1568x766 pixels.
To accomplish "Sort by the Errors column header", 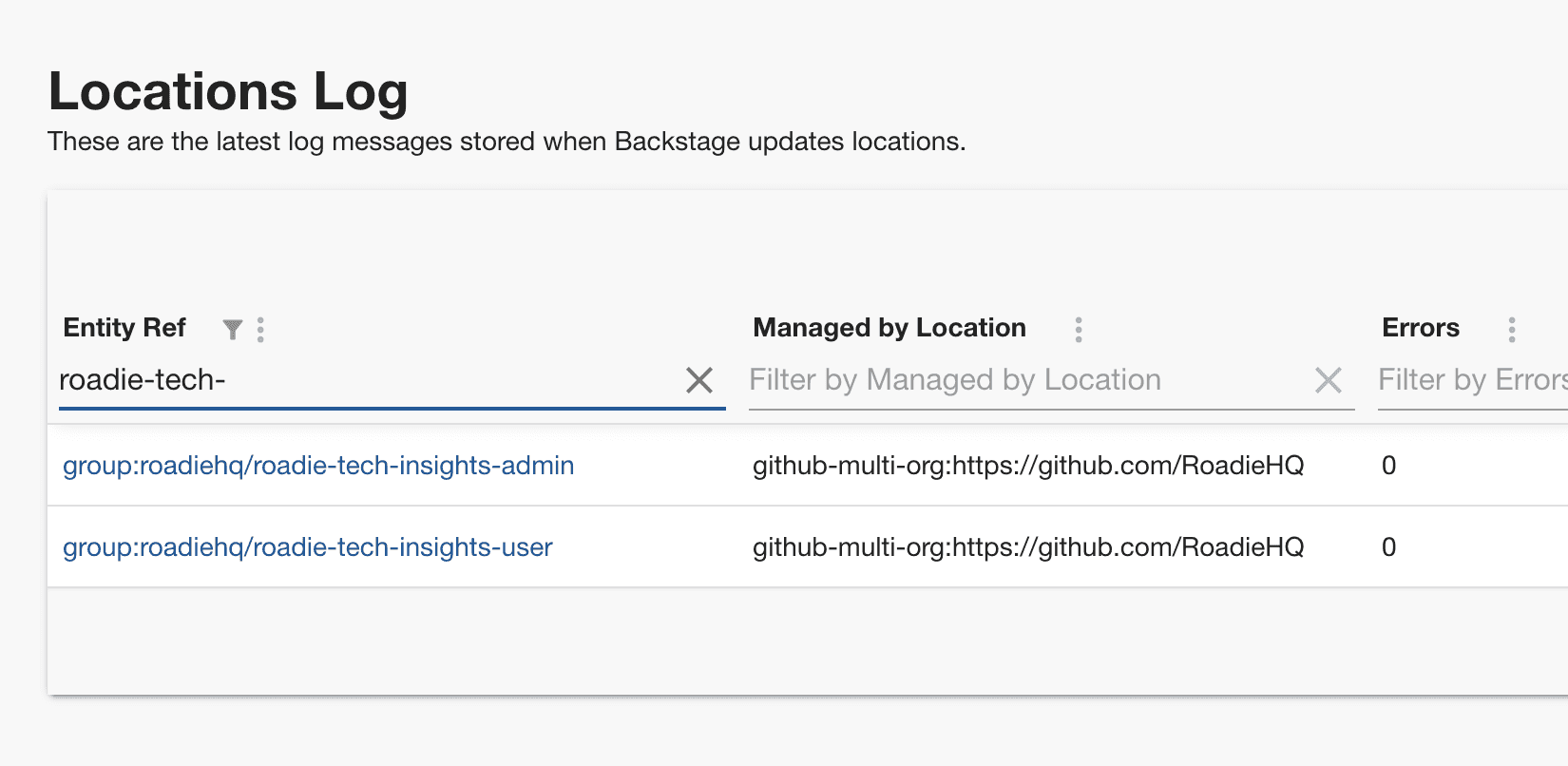I will click(1421, 328).
